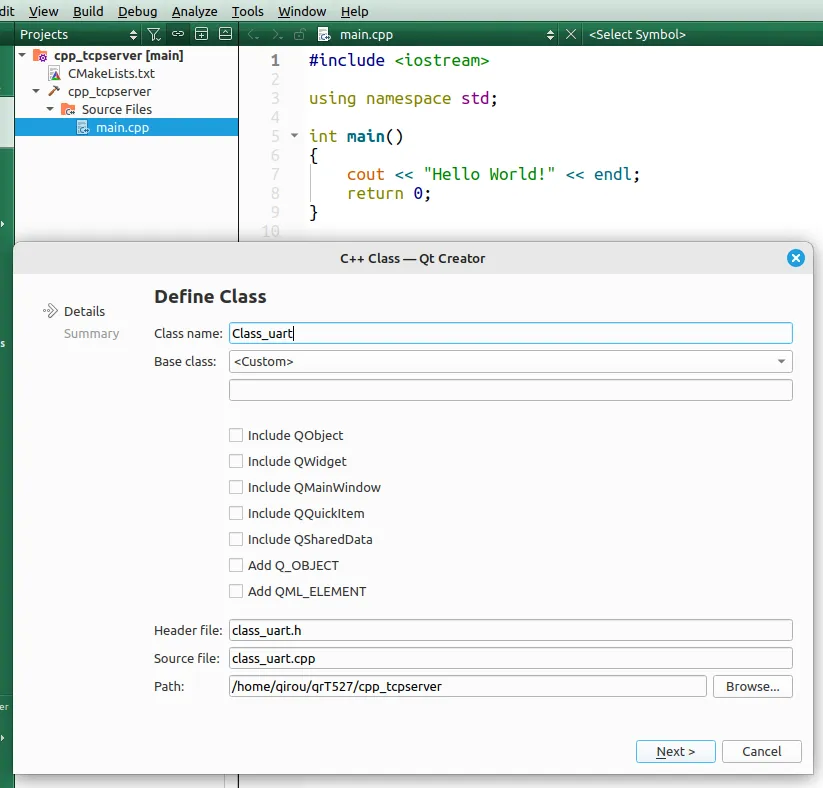Toggle Add QML_ELEMENT checkbox
The height and width of the screenshot is (788, 823).
pyautogui.click(x=236, y=591)
